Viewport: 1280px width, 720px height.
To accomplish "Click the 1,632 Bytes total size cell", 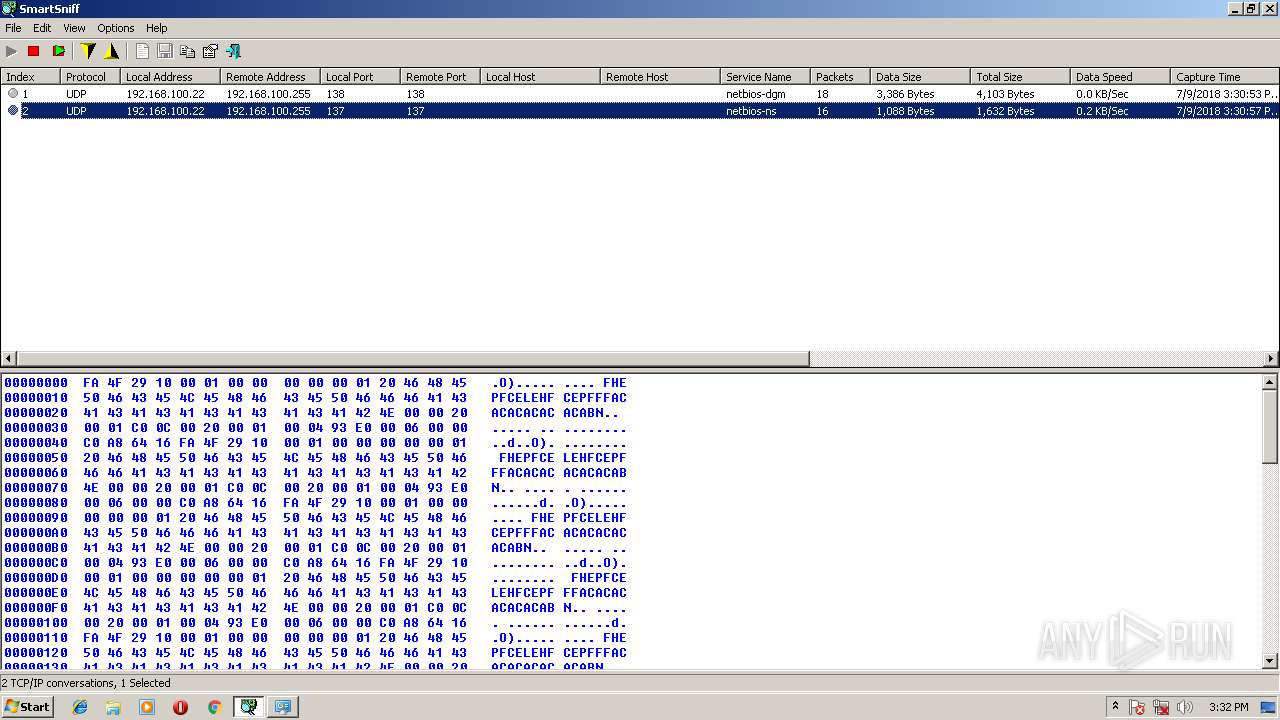I will click(x=1005, y=111).
